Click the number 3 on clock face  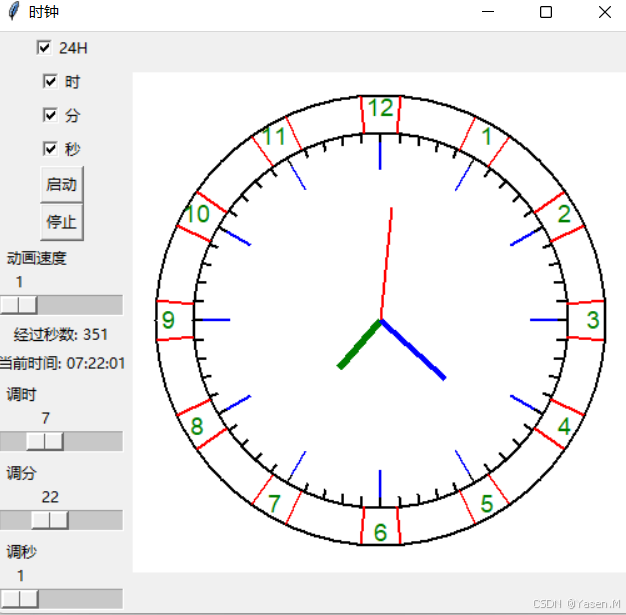(x=593, y=320)
